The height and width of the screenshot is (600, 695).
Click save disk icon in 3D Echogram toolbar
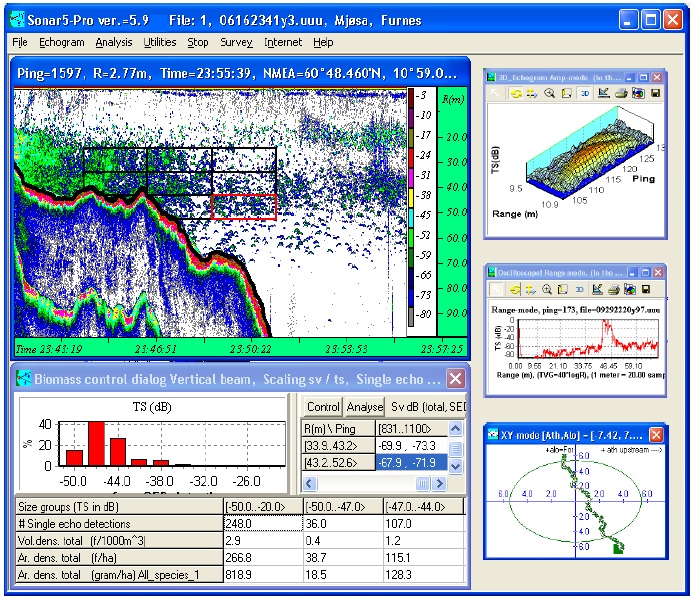pyautogui.click(x=654, y=94)
